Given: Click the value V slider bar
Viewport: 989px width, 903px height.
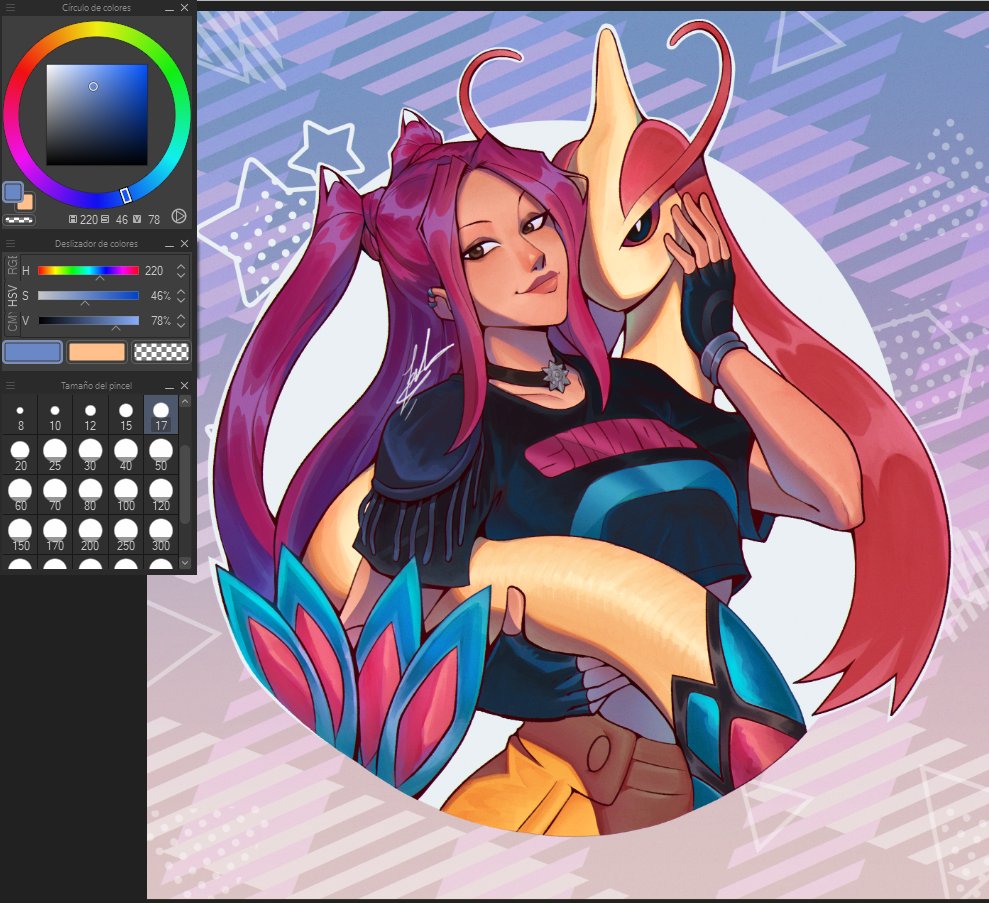Looking at the screenshot, I should (88, 321).
